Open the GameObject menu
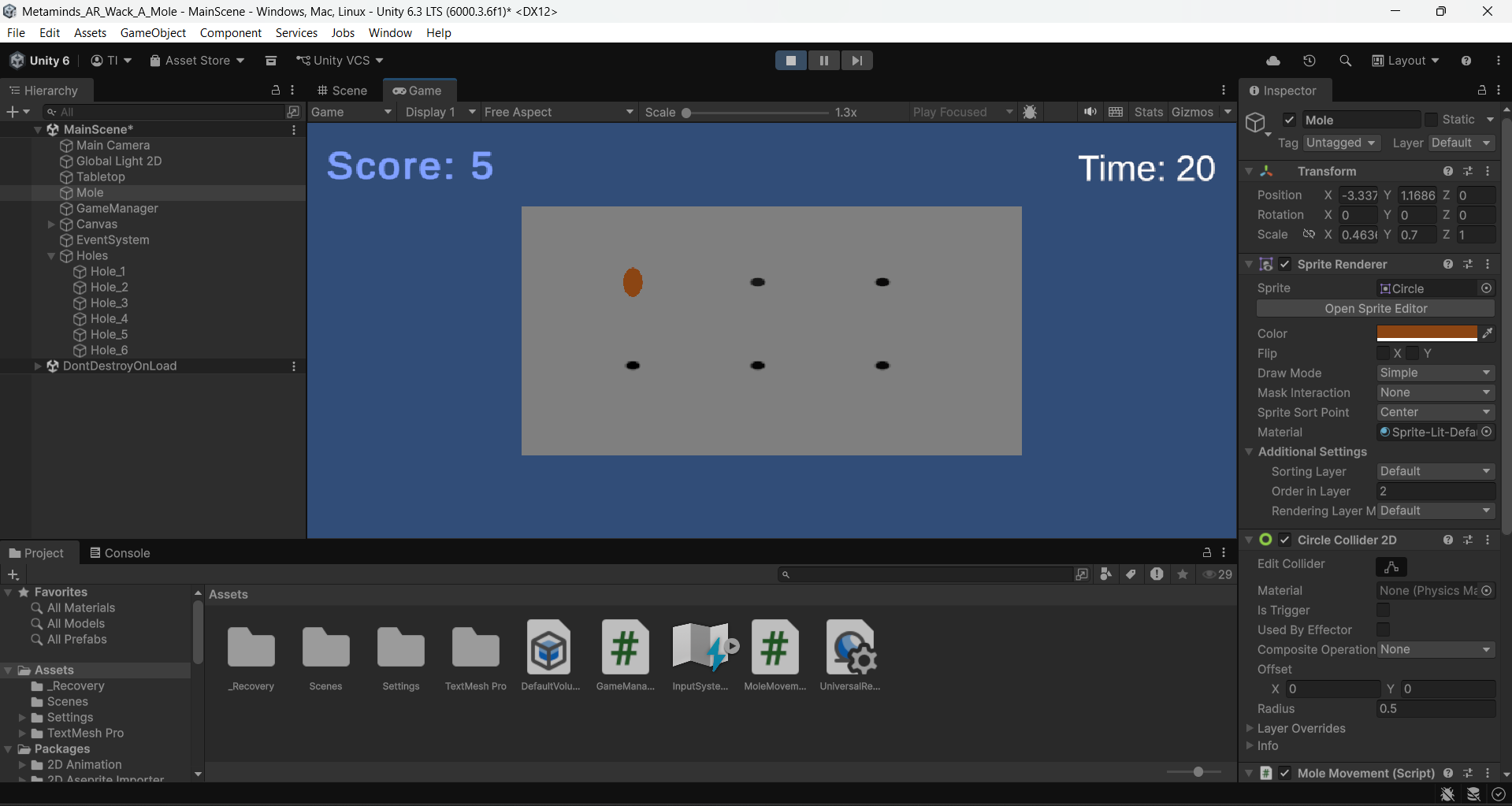This screenshot has height=806, width=1512. click(153, 32)
